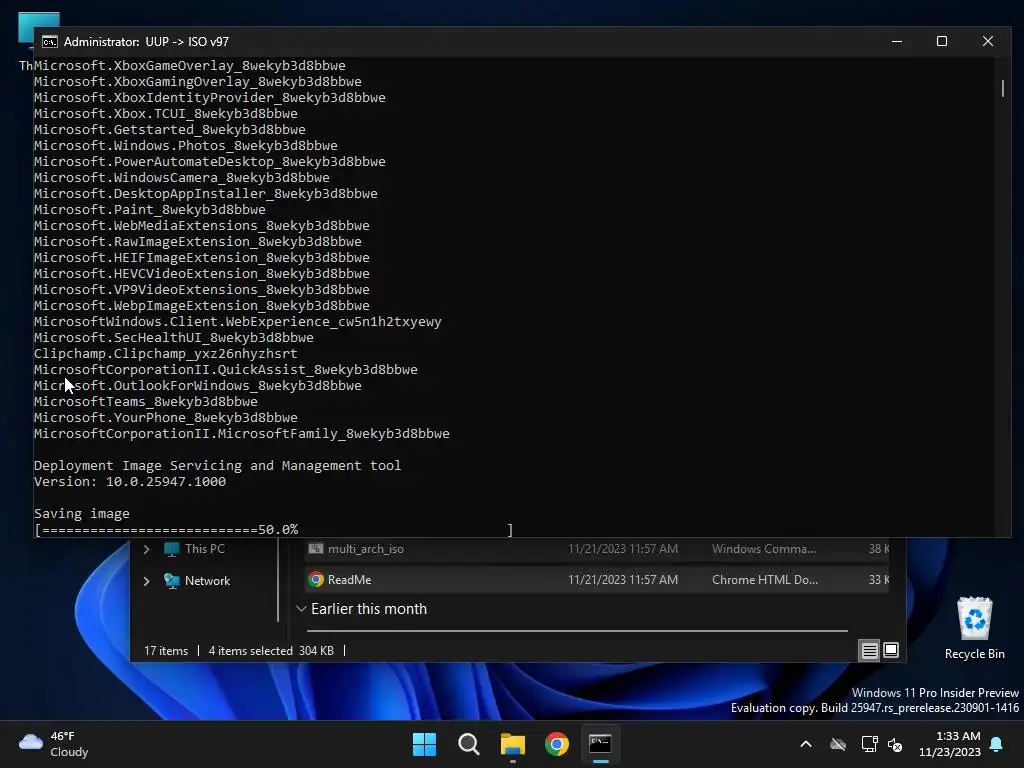Collapse the Earlier this month group

click(x=301, y=609)
